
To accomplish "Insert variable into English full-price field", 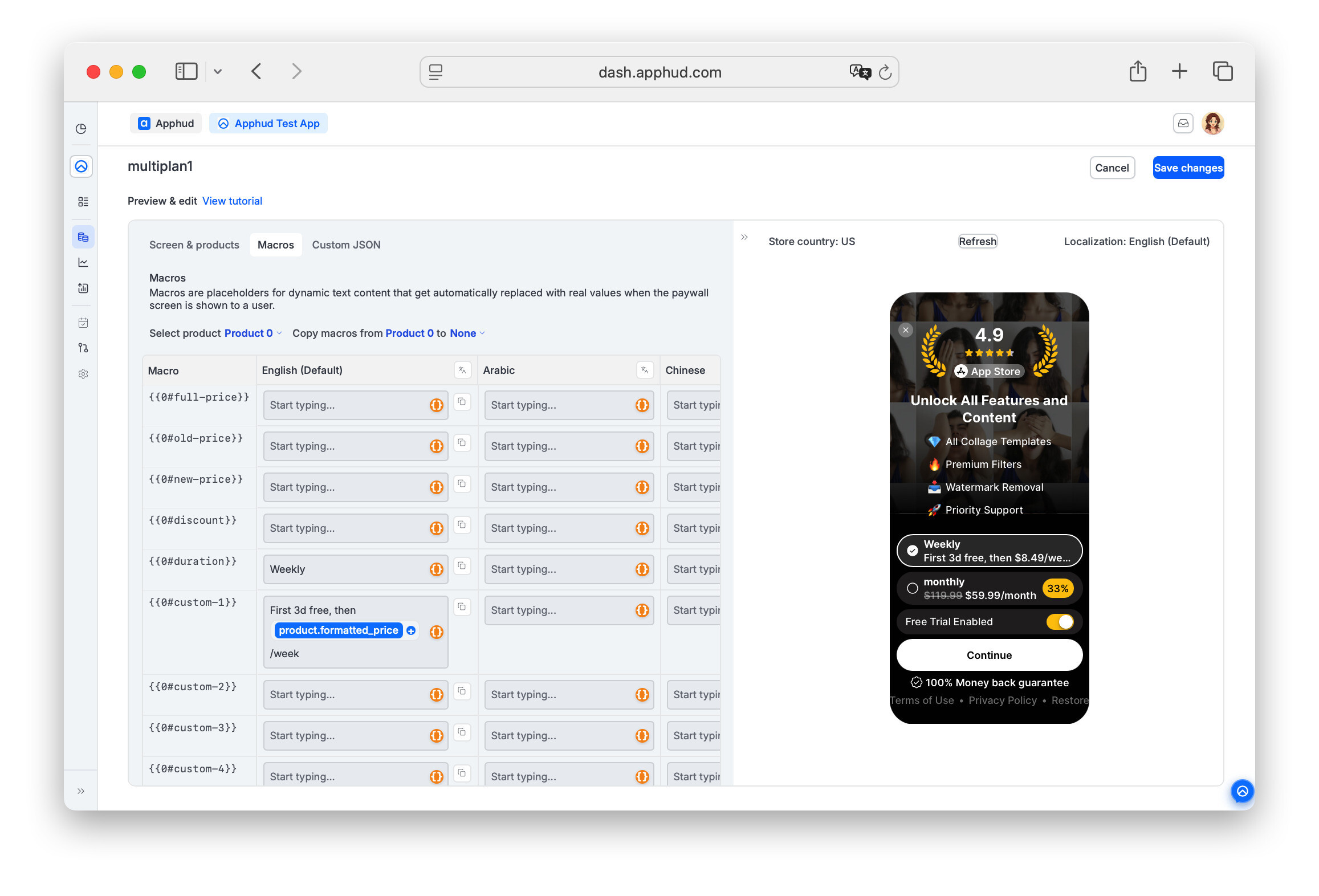I will pyautogui.click(x=437, y=405).
